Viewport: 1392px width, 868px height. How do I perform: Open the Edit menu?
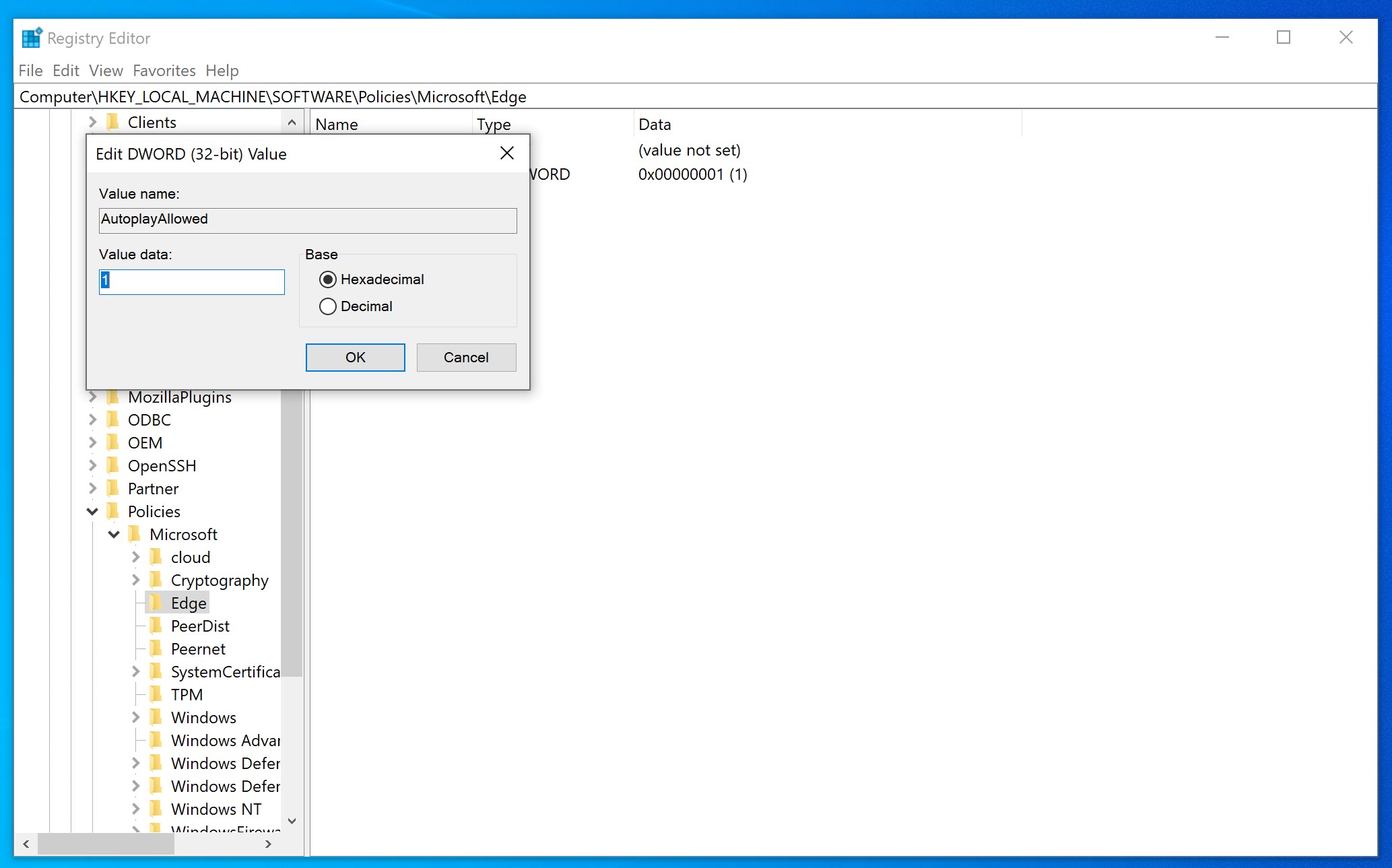click(x=66, y=70)
